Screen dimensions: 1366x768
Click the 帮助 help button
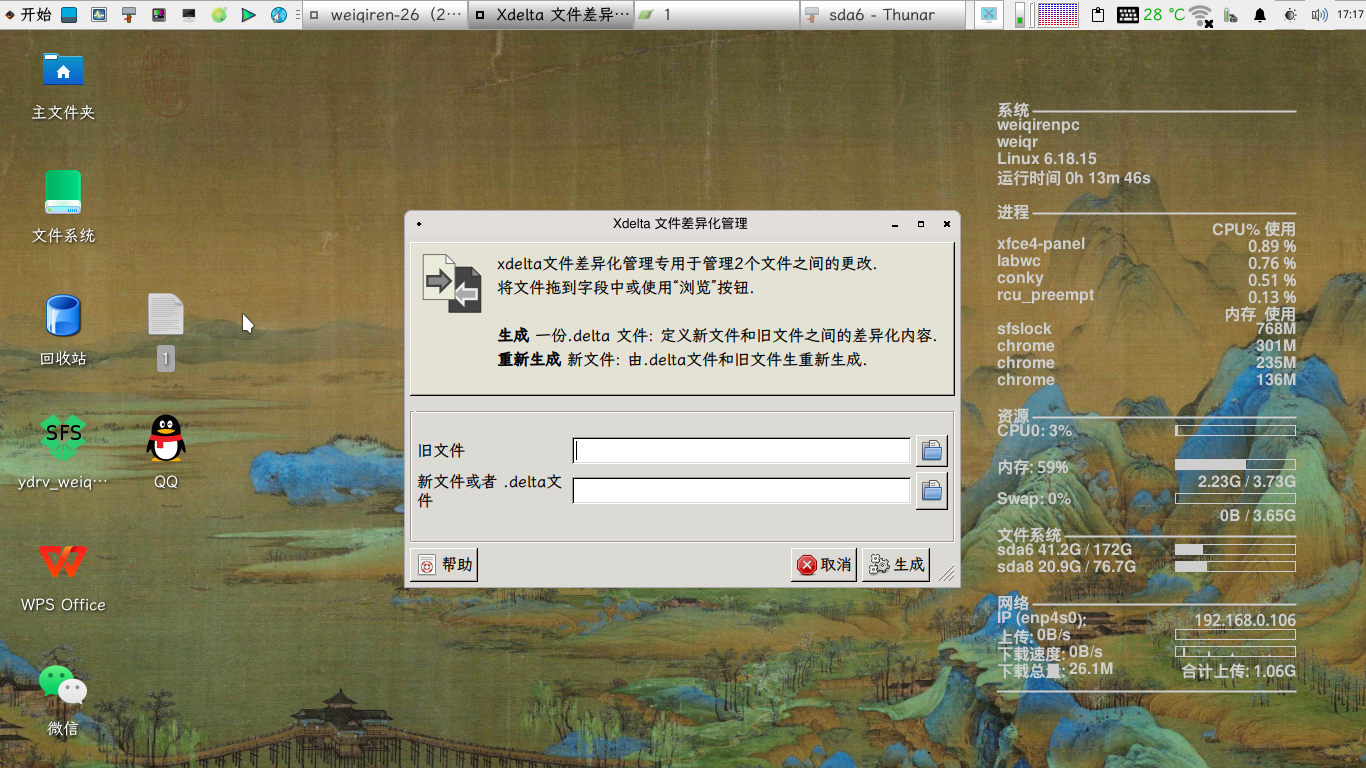point(445,565)
